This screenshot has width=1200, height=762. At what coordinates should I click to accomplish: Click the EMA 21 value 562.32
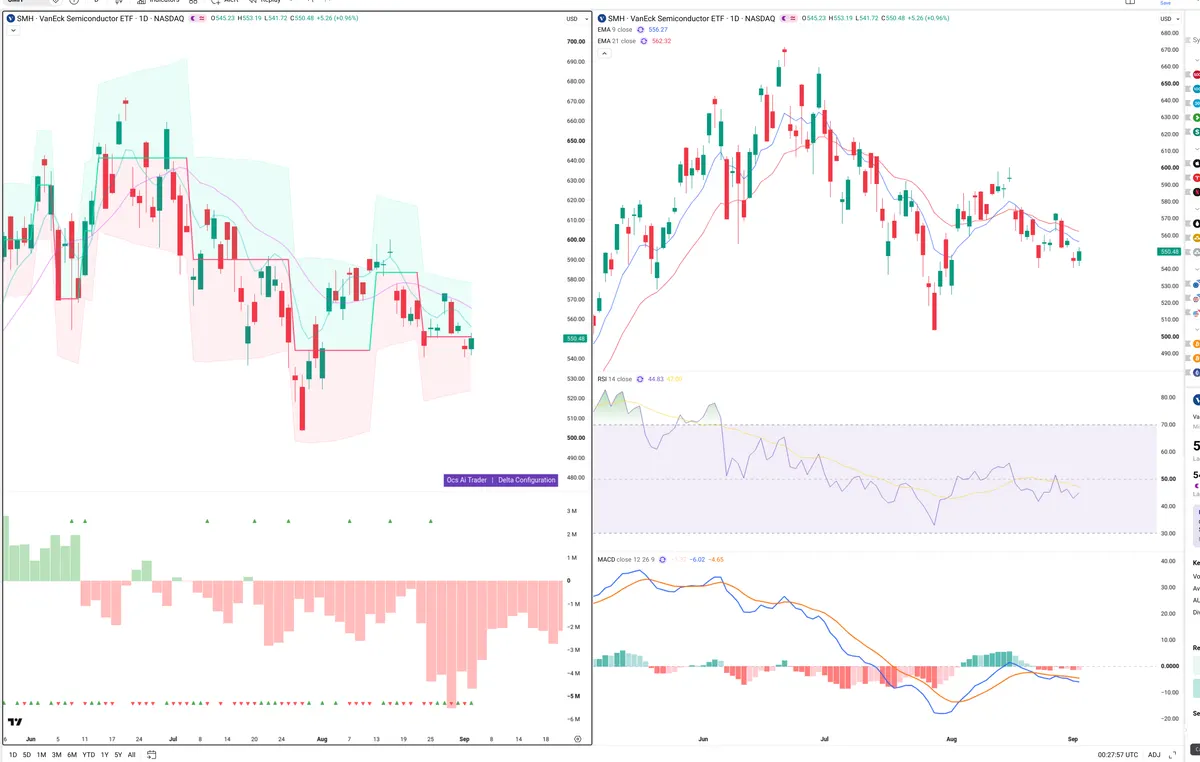(x=663, y=41)
